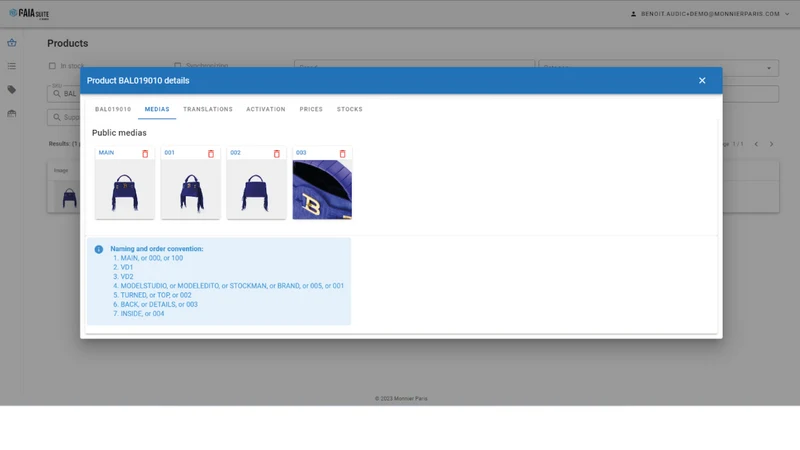Click the 'Naming and order convention' title
Viewport: 800px width, 450px height.
tap(157, 249)
